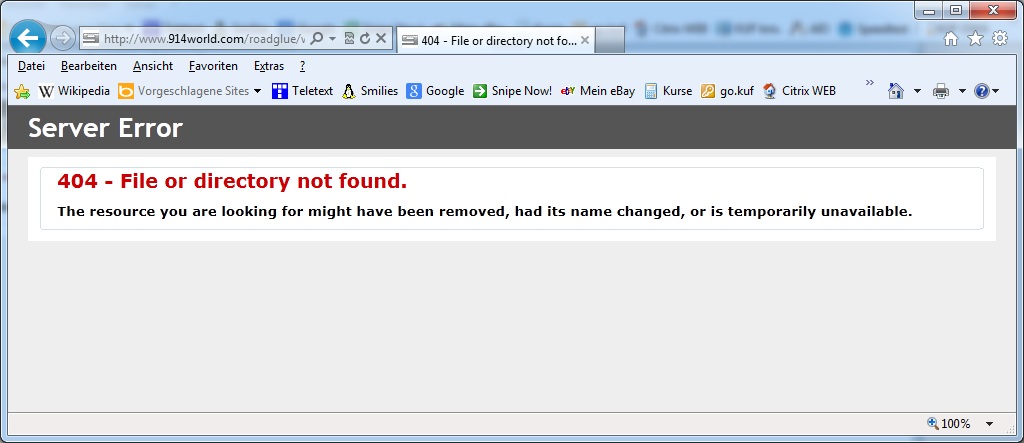This screenshot has height=443, width=1024.
Task: Expand the print options dropdown arrow
Action: [x=962, y=91]
